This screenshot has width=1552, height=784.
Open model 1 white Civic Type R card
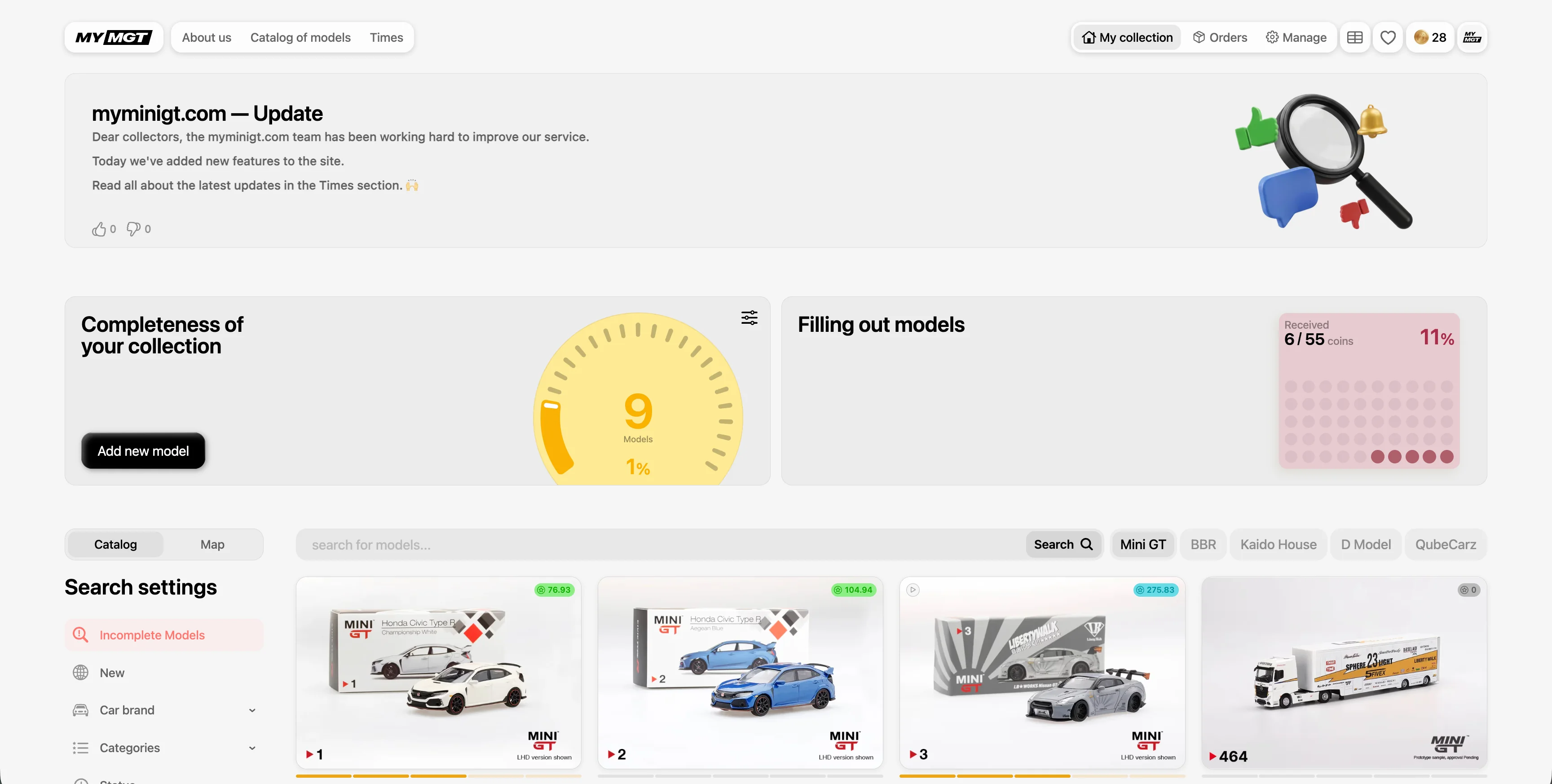(x=439, y=673)
